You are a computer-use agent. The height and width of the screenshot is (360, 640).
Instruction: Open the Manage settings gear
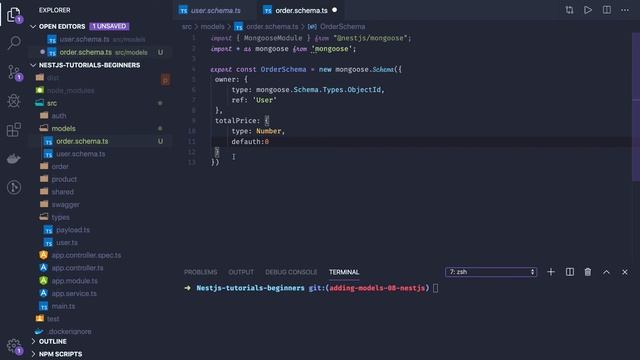[14, 346]
